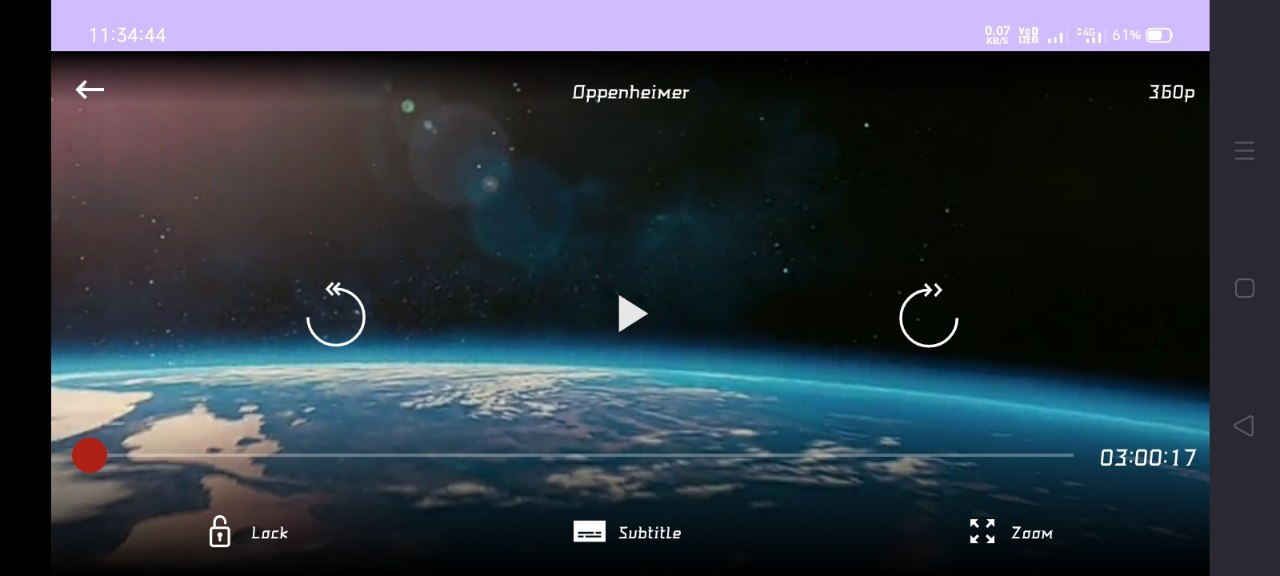Tap the VoLTE status icon
1280x576 pixels.
pyautogui.click(x=1028, y=35)
